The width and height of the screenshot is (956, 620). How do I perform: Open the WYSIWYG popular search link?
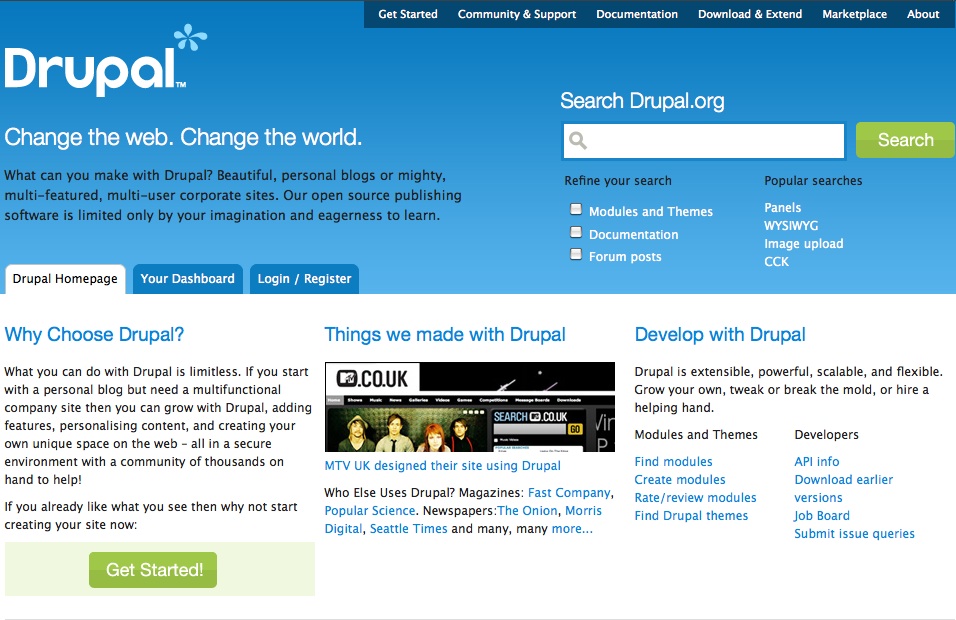(x=790, y=226)
